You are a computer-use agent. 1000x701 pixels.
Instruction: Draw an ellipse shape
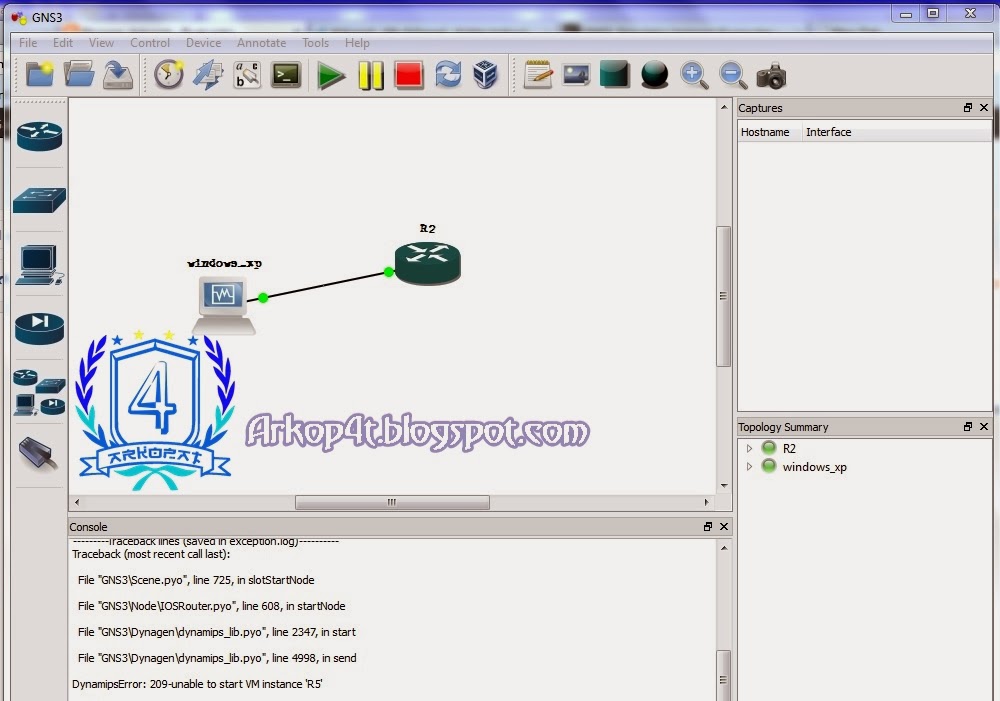coord(654,75)
